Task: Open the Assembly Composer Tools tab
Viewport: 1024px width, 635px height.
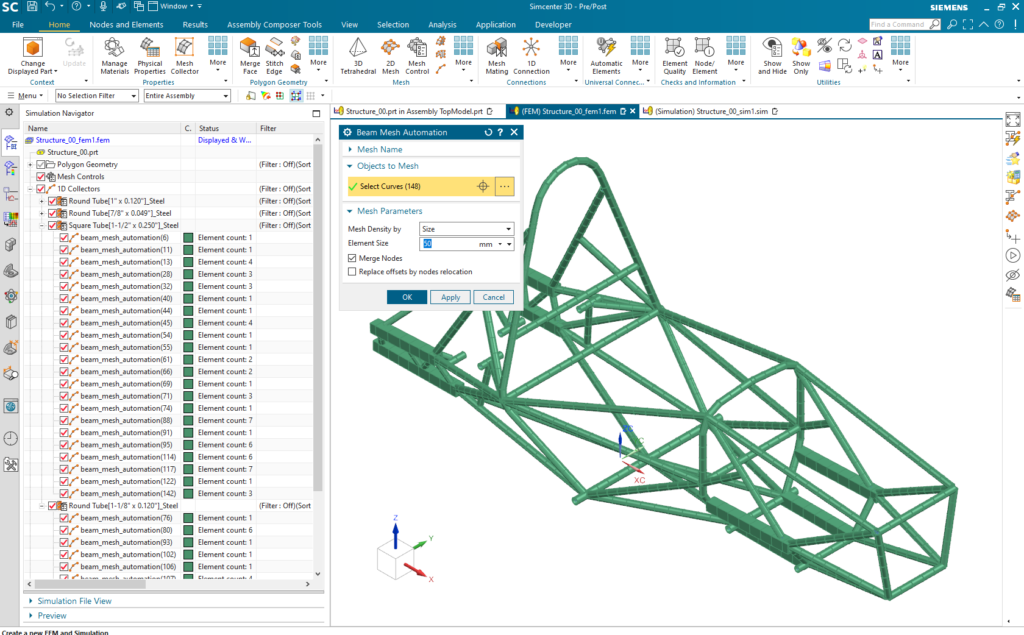Action: [x=277, y=24]
